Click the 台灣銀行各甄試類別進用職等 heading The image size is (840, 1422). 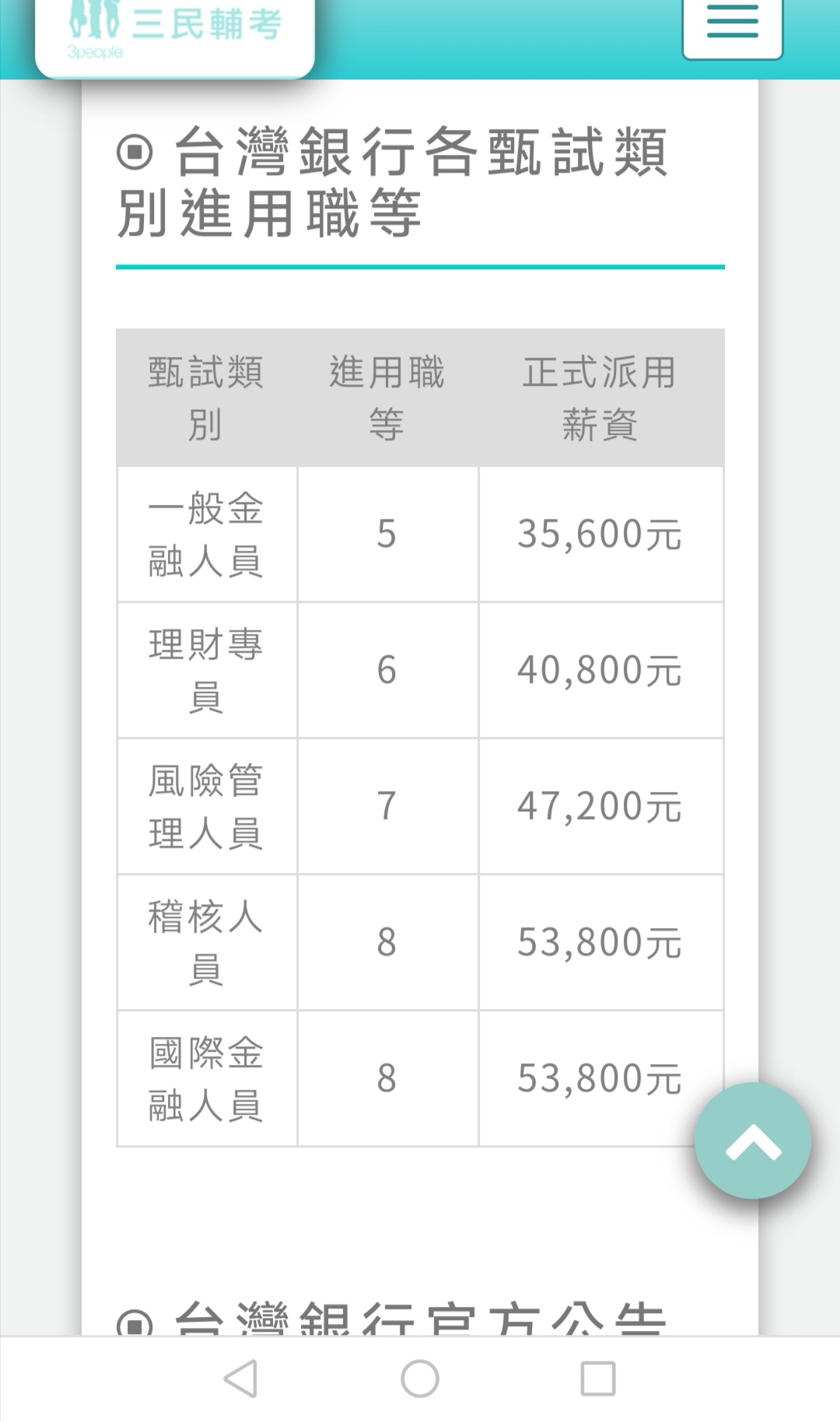coord(393,182)
